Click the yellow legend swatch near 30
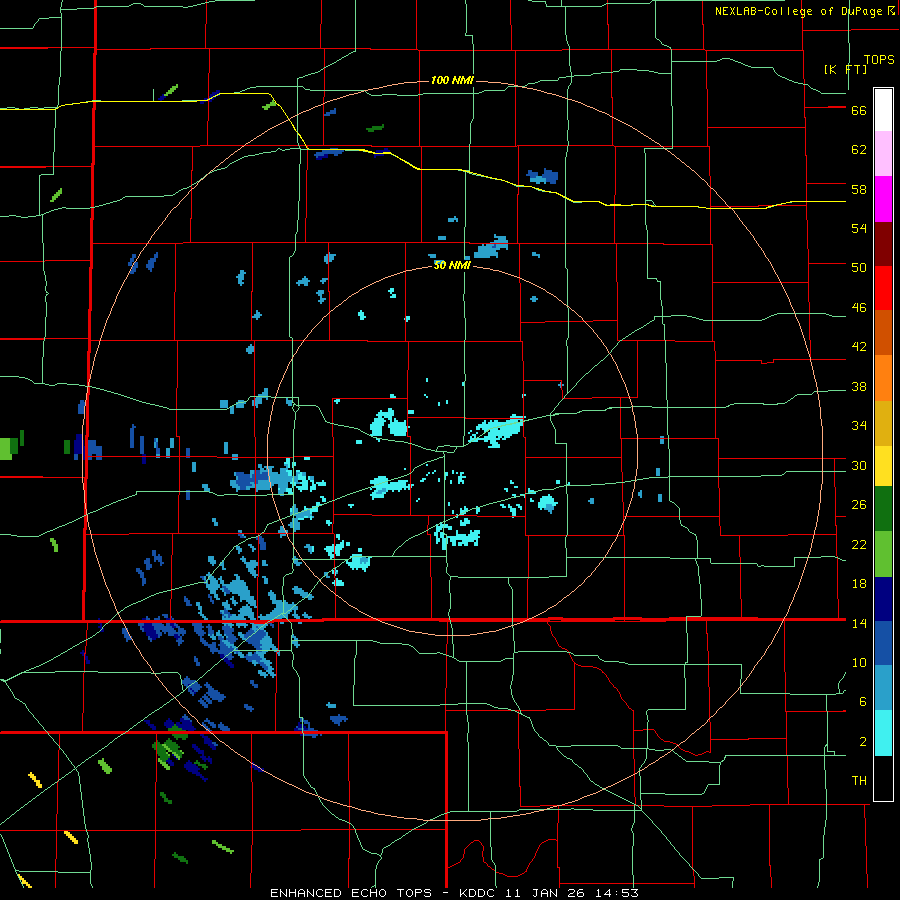900x900 pixels. [883, 466]
